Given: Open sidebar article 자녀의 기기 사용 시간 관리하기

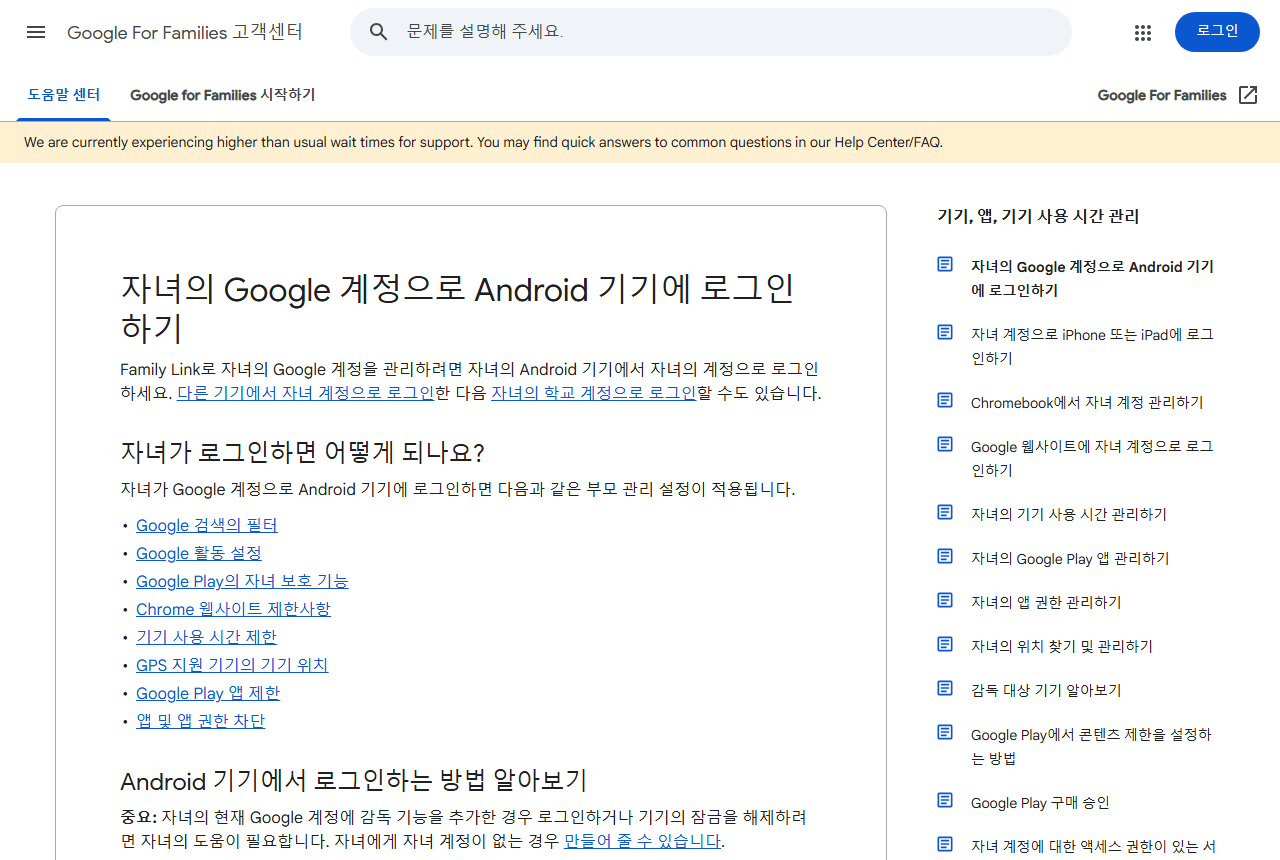Looking at the screenshot, I should pyautogui.click(x=1069, y=514).
